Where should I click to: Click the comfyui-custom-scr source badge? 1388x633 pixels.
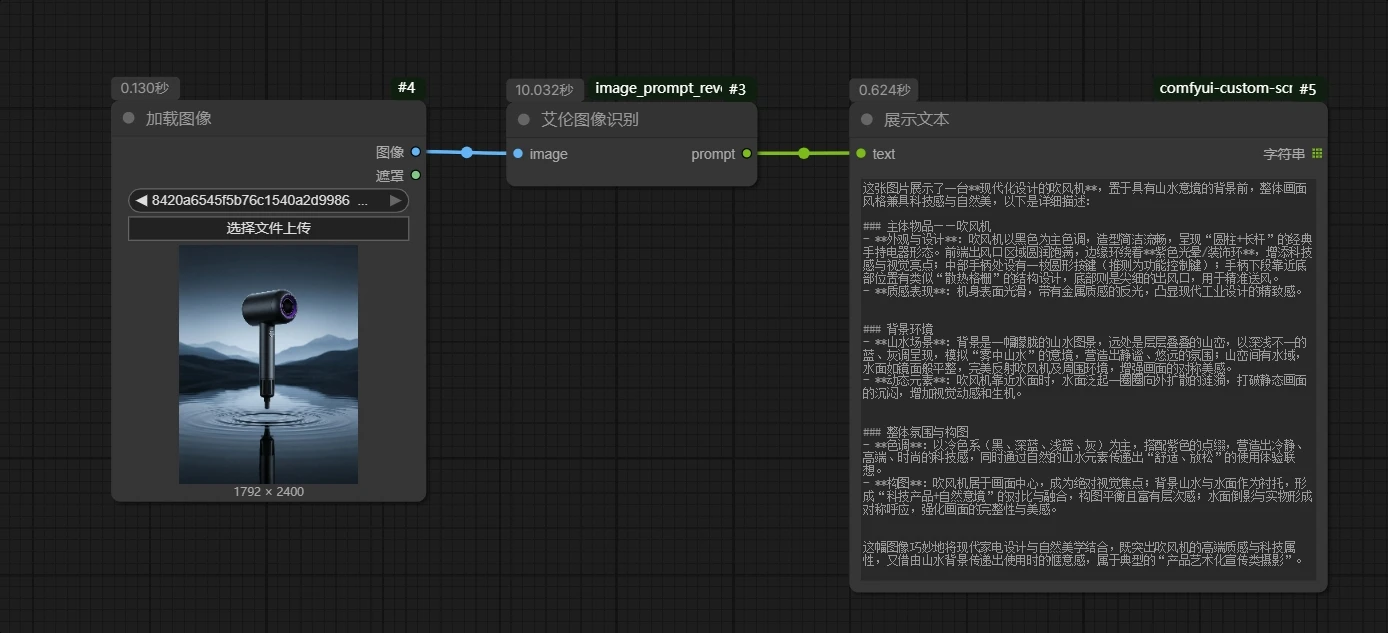point(1225,88)
